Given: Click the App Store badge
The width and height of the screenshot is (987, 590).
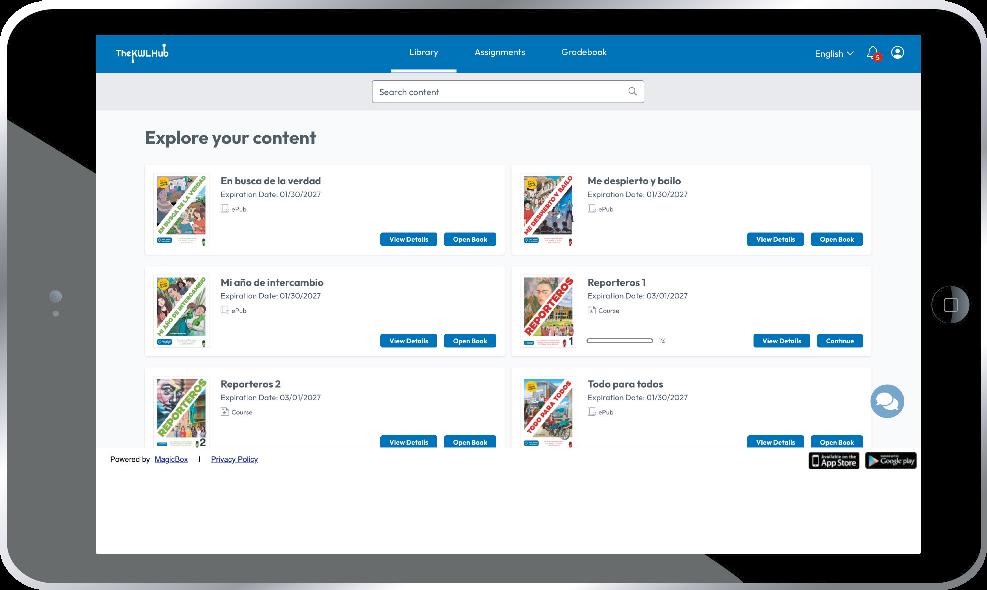Looking at the screenshot, I should point(834,460).
